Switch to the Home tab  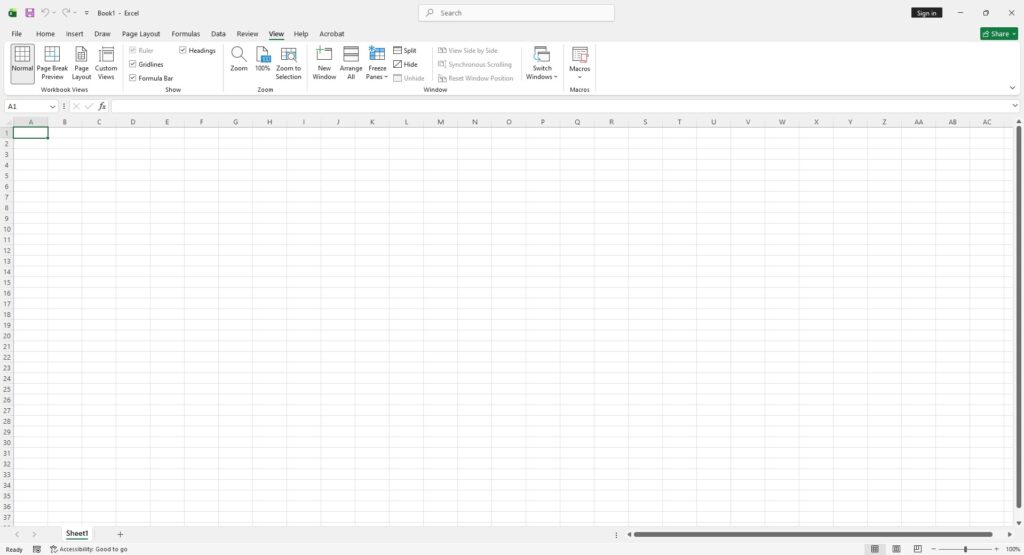pyautogui.click(x=45, y=33)
